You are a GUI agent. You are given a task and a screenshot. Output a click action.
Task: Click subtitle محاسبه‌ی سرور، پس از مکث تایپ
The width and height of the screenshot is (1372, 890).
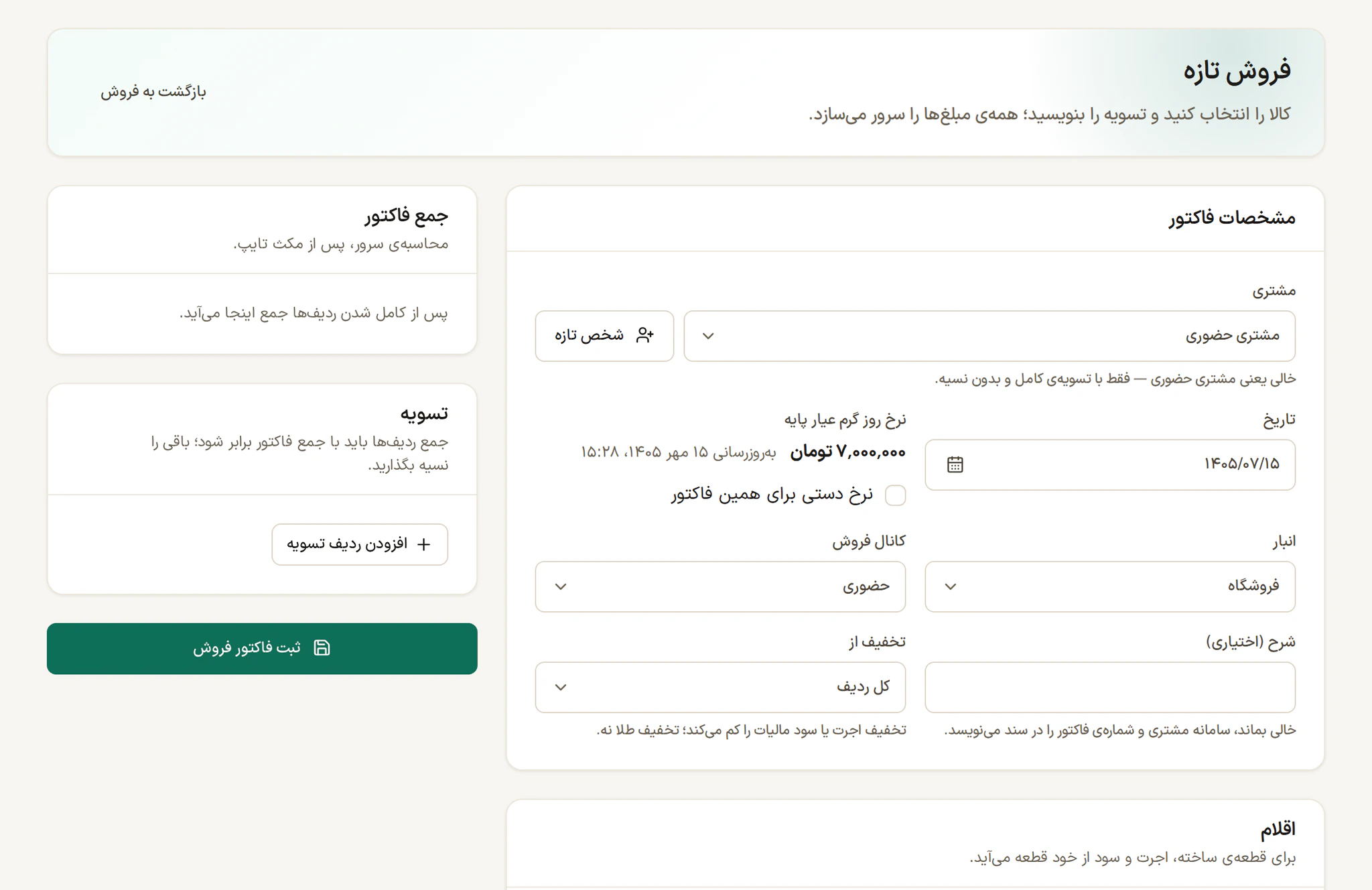[341, 245]
